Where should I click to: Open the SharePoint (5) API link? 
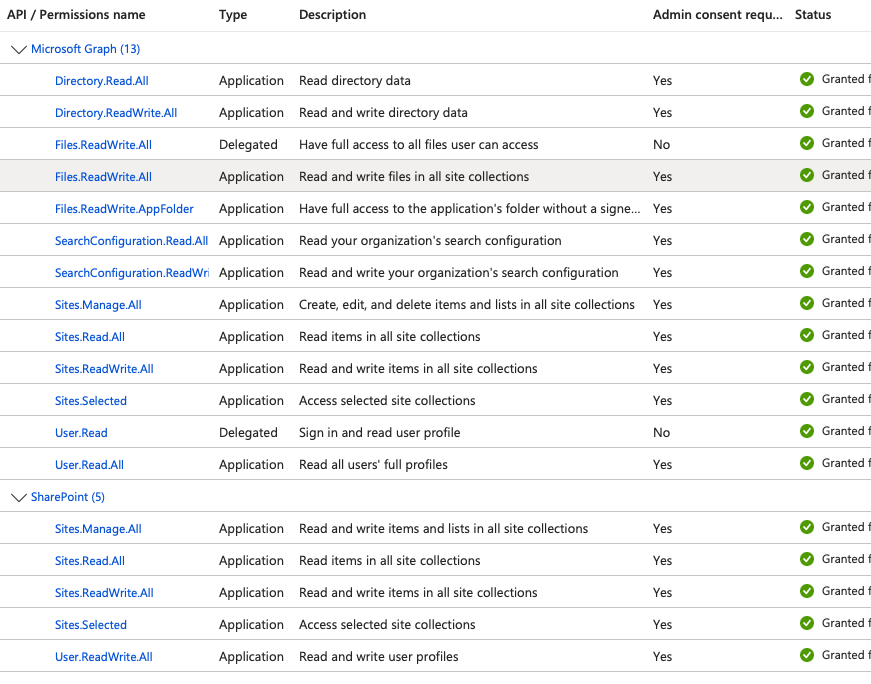[68, 497]
